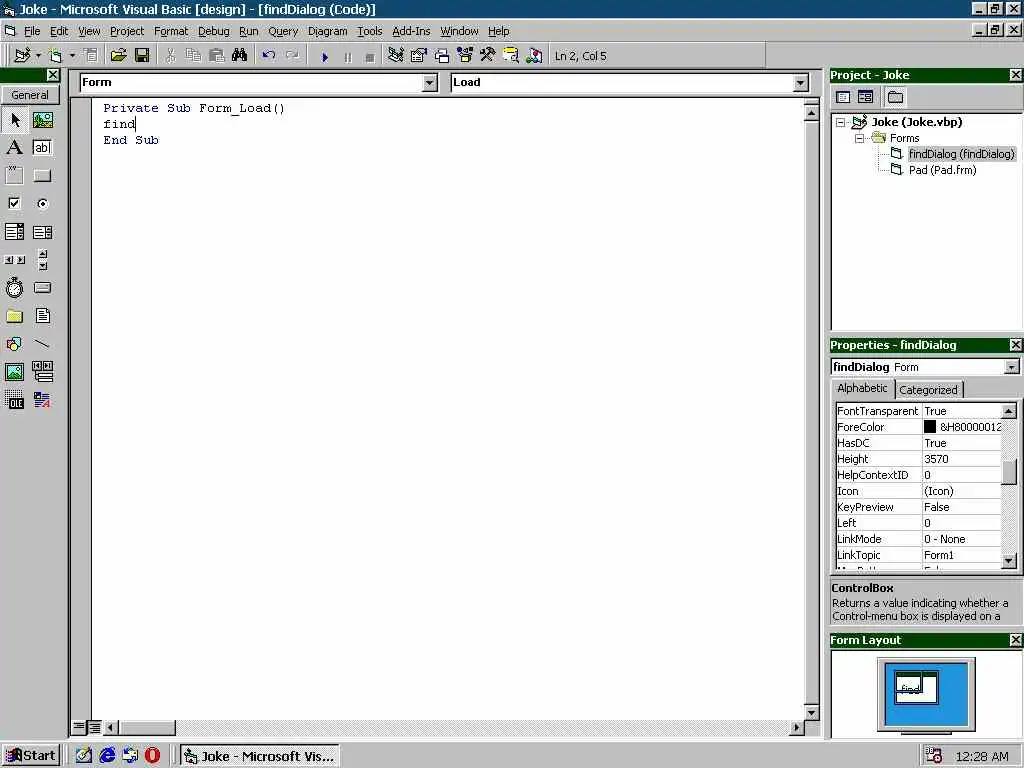Open the Debug menu
Viewport: 1024px width, 768px height.
214,31
